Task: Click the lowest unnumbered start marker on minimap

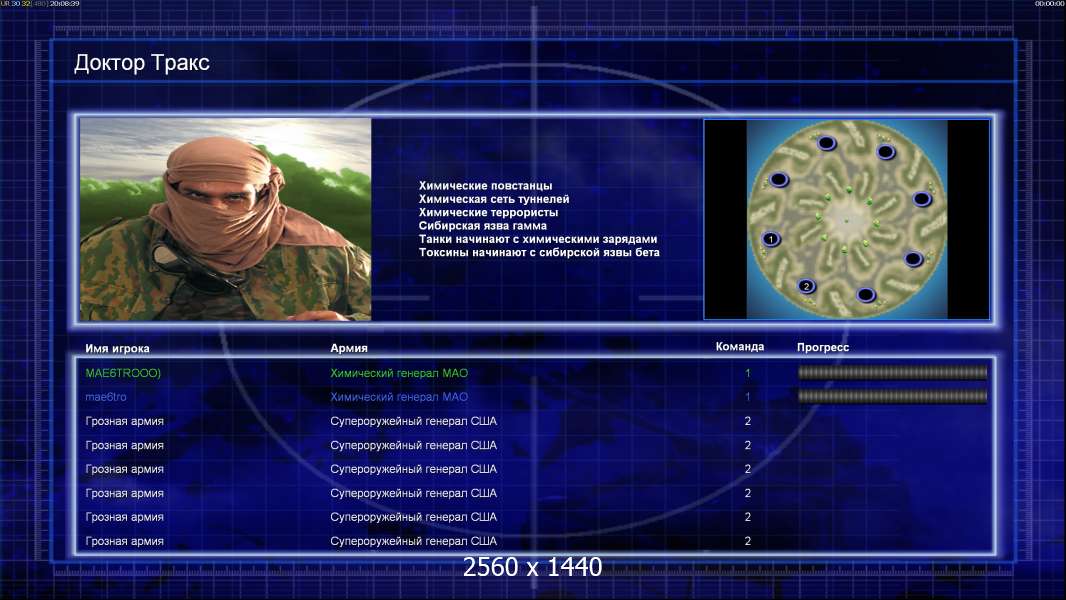Action: click(865, 295)
